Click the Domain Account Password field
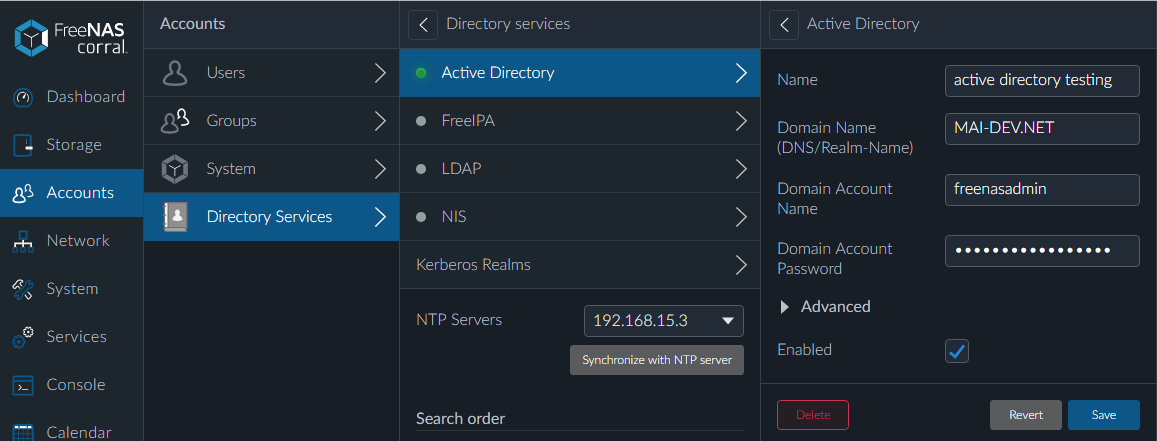1157x441 pixels. [x=1043, y=251]
